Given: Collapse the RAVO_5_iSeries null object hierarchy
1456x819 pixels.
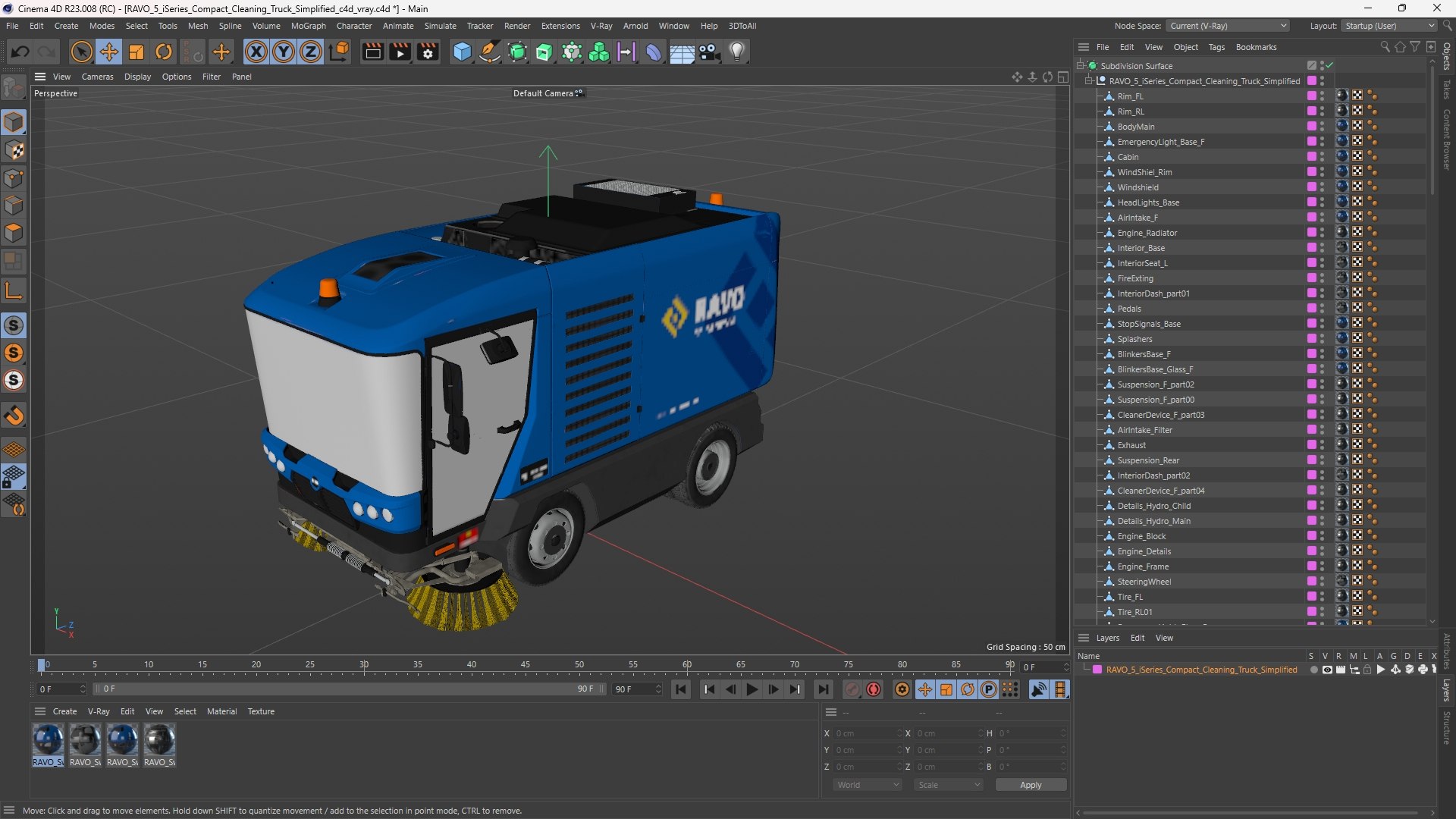Looking at the screenshot, I should point(1089,81).
